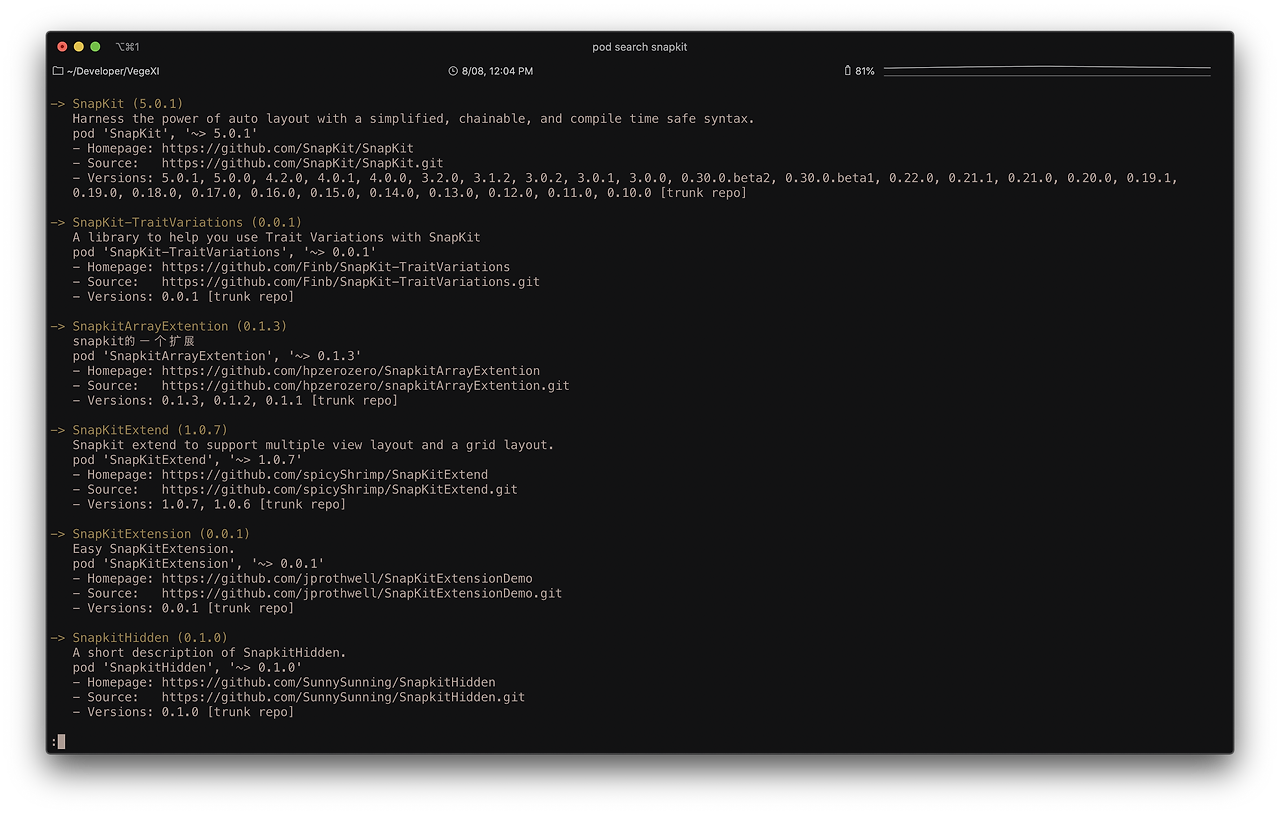Click the SnapKitExtend grid layout description
1280x815 pixels.
click(x=313, y=445)
